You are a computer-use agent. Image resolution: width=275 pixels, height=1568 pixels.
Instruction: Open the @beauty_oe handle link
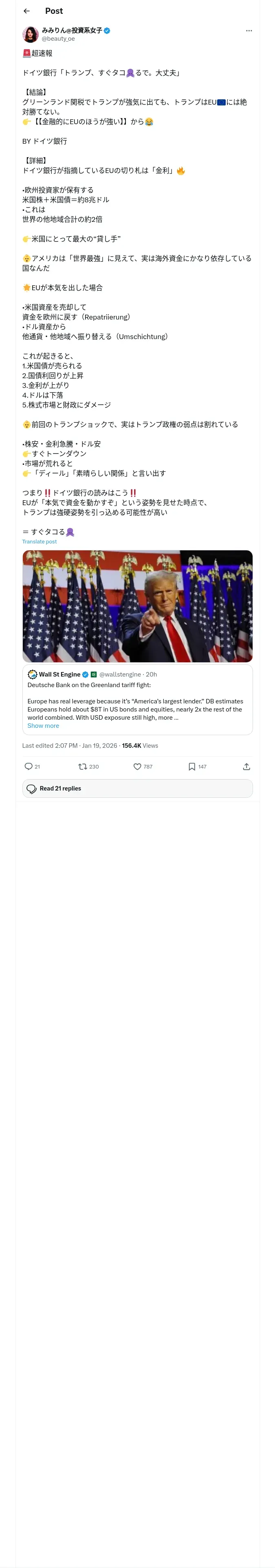point(58,39)
